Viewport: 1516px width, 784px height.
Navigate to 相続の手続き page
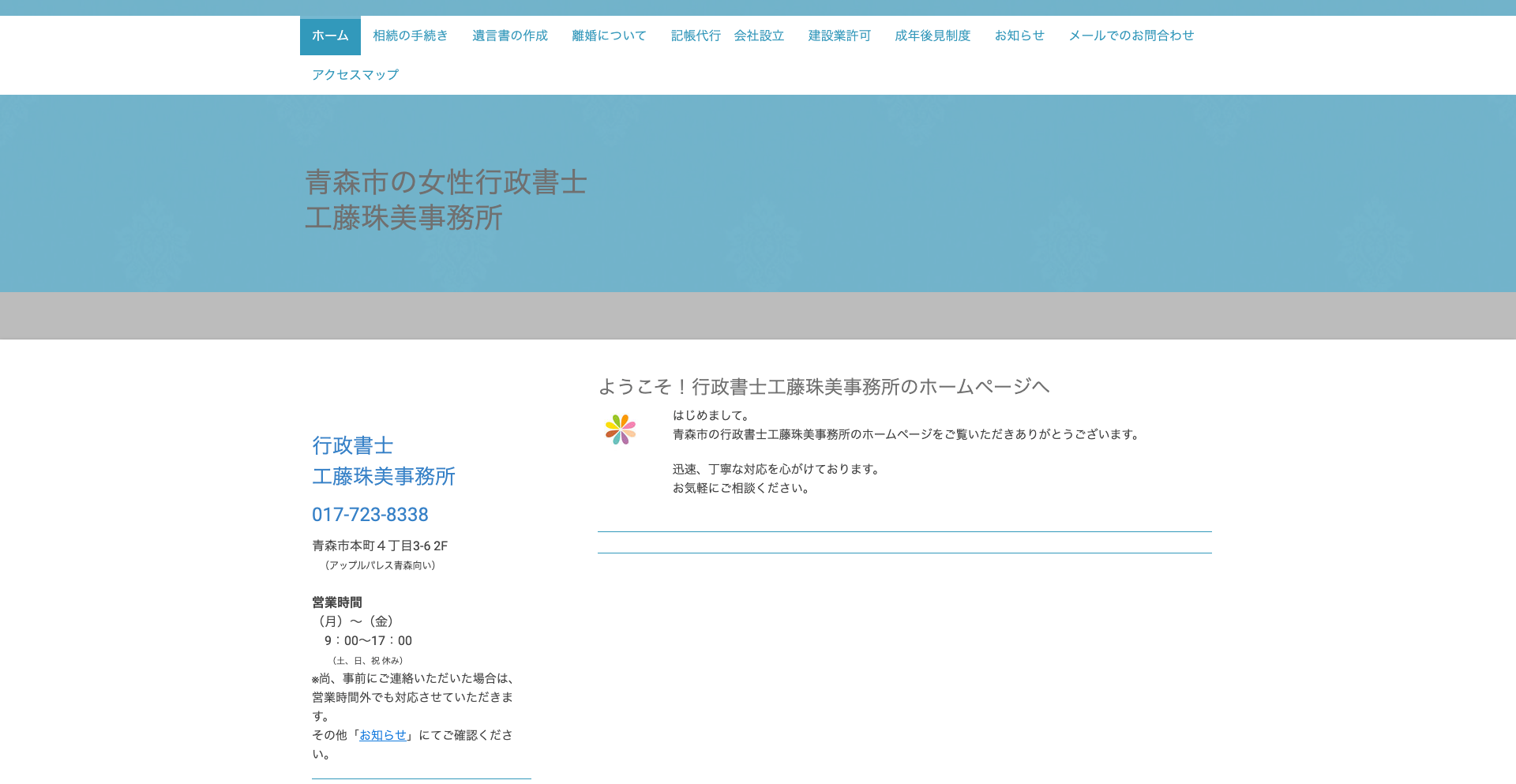411,35
